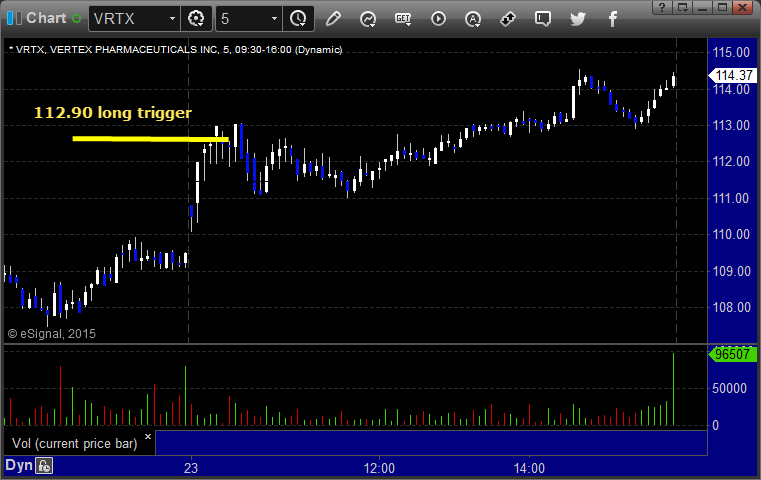Toggle the lock icon next to Dyn
Viewport: 761px width, 480px height.
[x=44, y=466]
